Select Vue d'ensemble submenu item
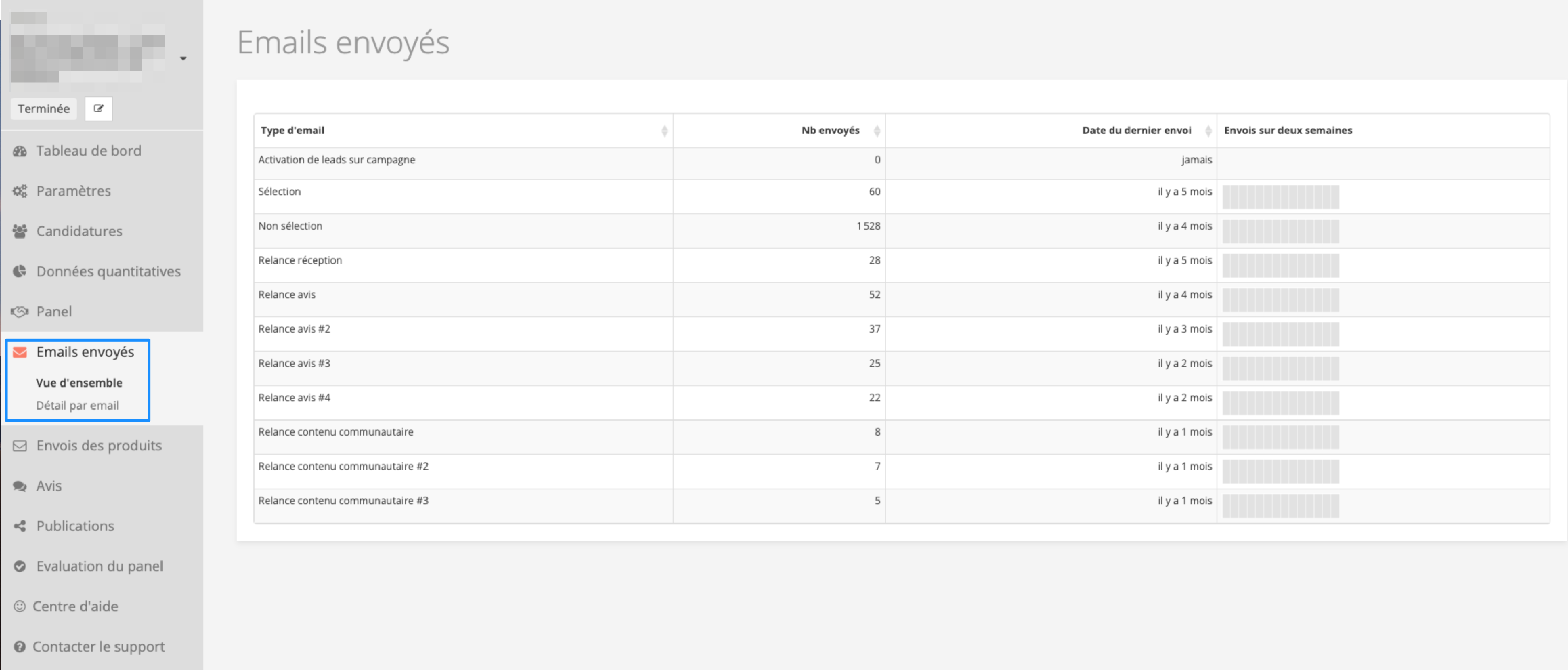This screenshot has height=670, width=1568. click(78, 383)
